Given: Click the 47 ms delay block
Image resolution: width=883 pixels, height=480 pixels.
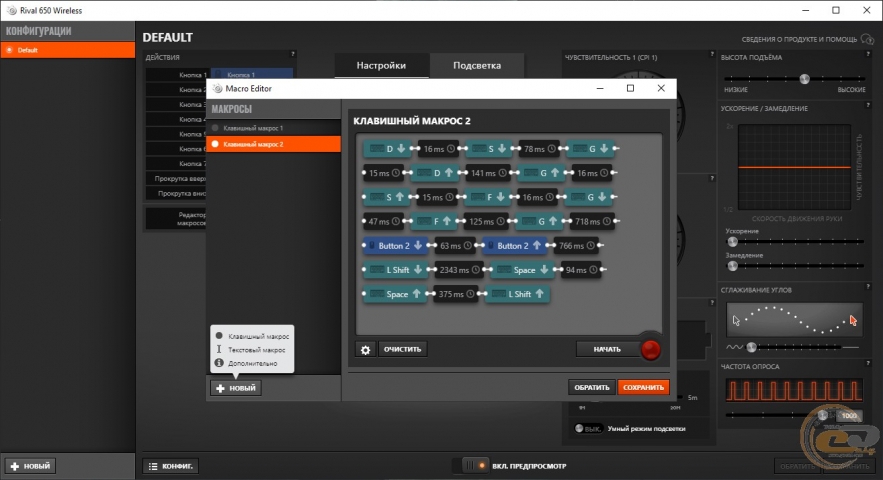Looking at the screenshot, I should point(383,221).
